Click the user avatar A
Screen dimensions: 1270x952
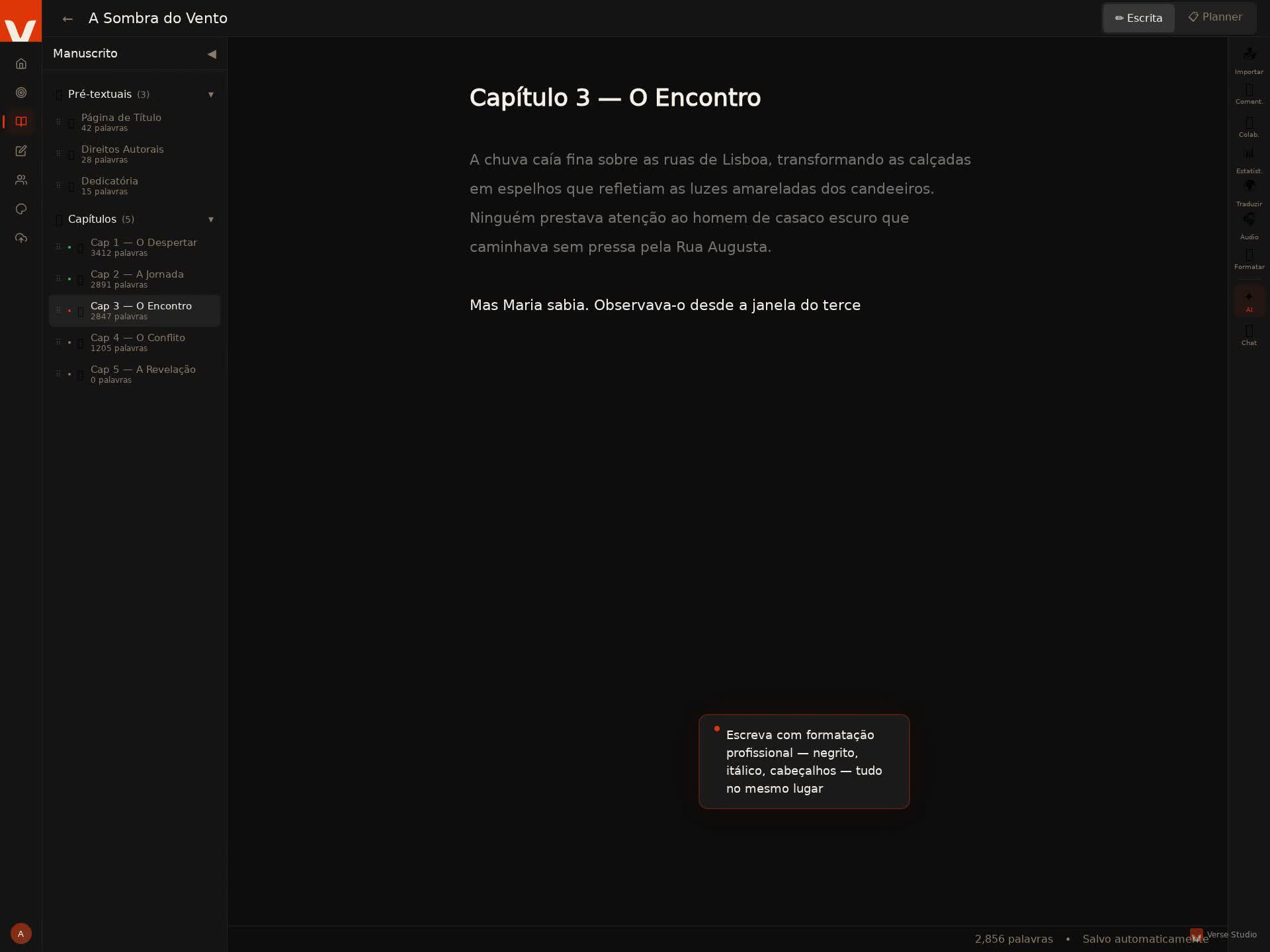(x=21, y=933)
